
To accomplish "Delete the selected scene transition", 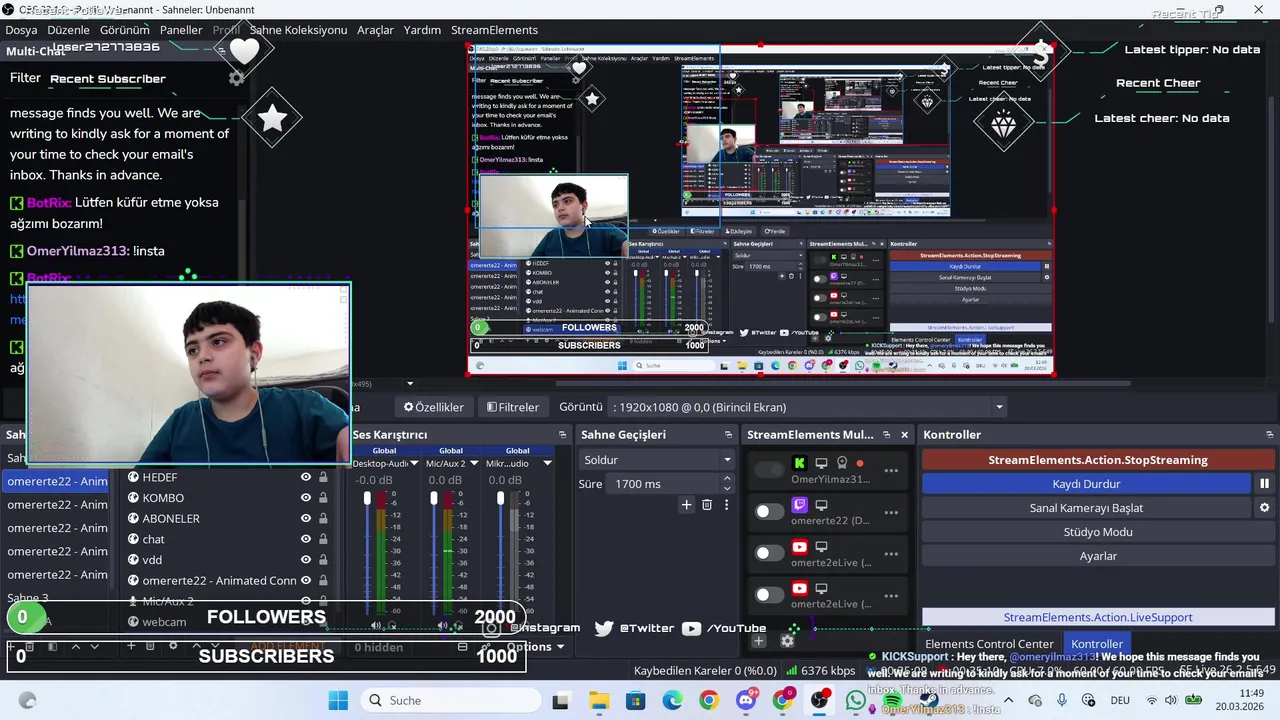I will coord(707,505).
